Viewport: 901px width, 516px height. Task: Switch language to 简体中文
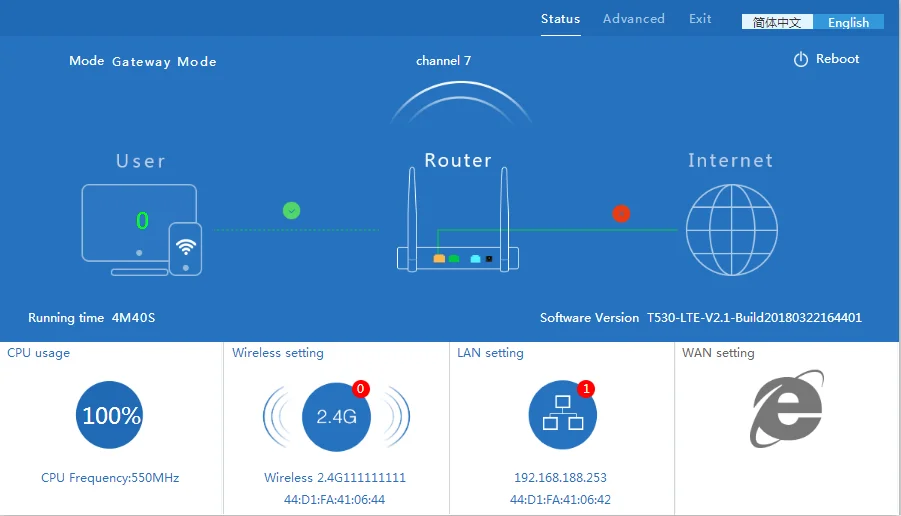coord(777,22)
